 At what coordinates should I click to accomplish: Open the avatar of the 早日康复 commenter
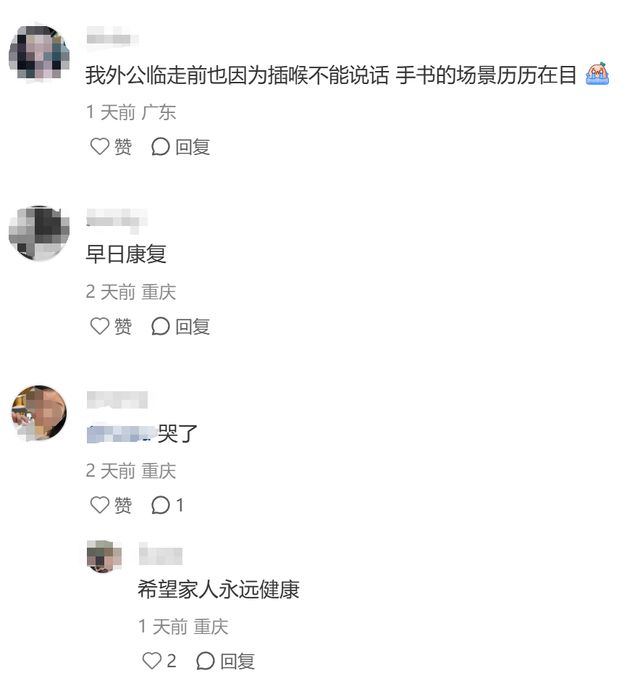[x=39, y=233]
